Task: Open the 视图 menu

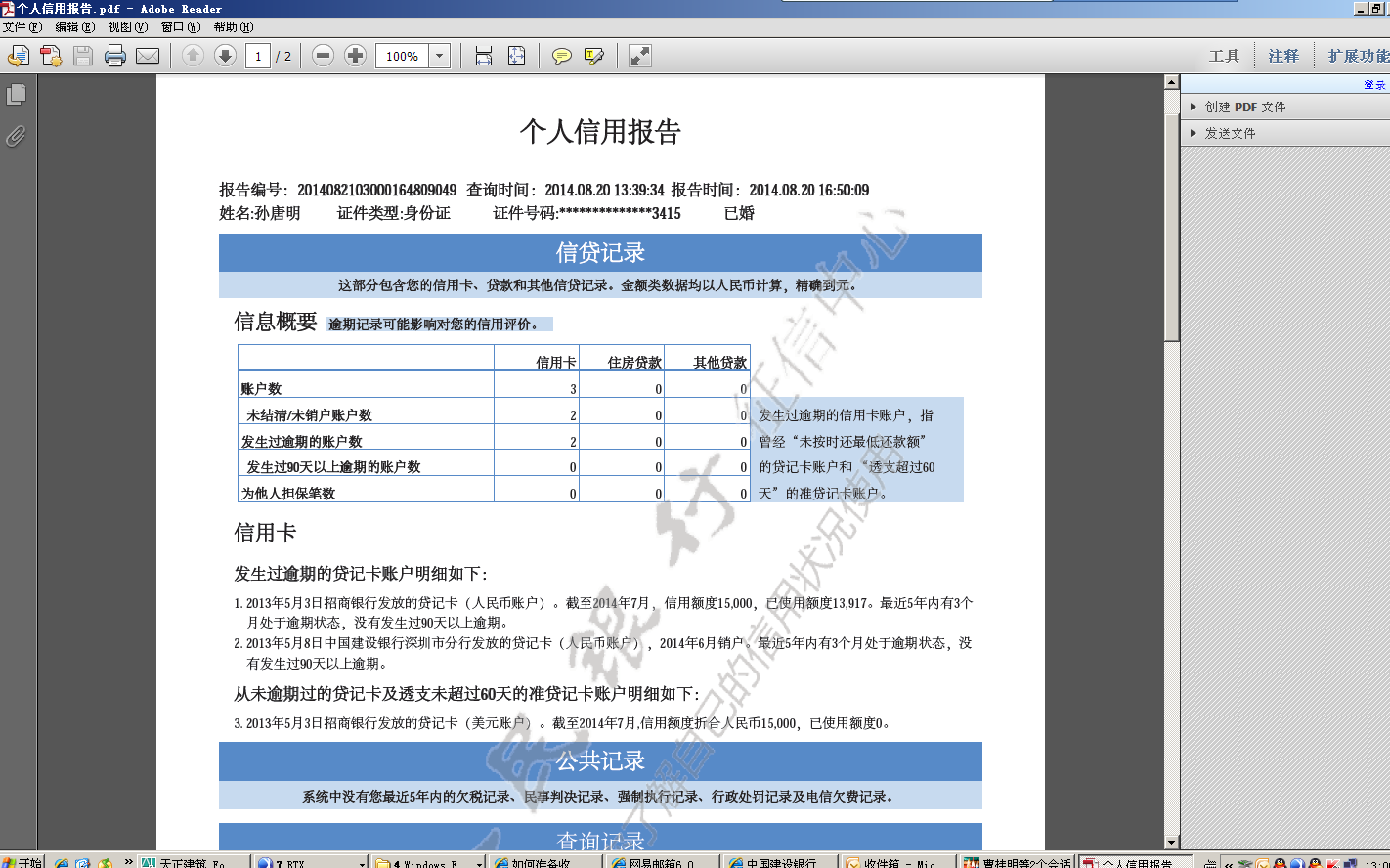Action: click(x=128, y=27)
